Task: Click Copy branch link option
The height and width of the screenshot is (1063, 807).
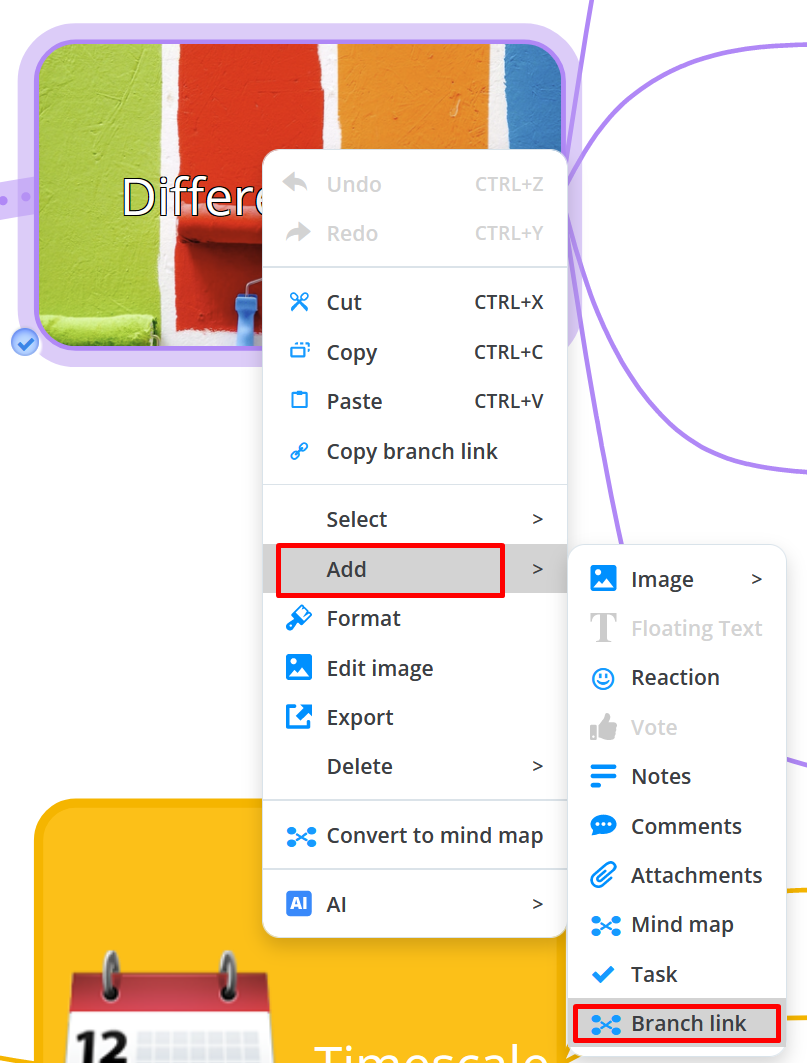Action: (x=411, y=451)
